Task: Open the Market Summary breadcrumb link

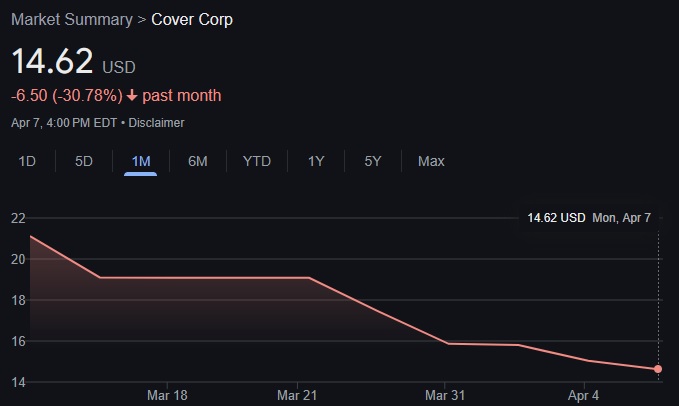Action: [72, 19]
